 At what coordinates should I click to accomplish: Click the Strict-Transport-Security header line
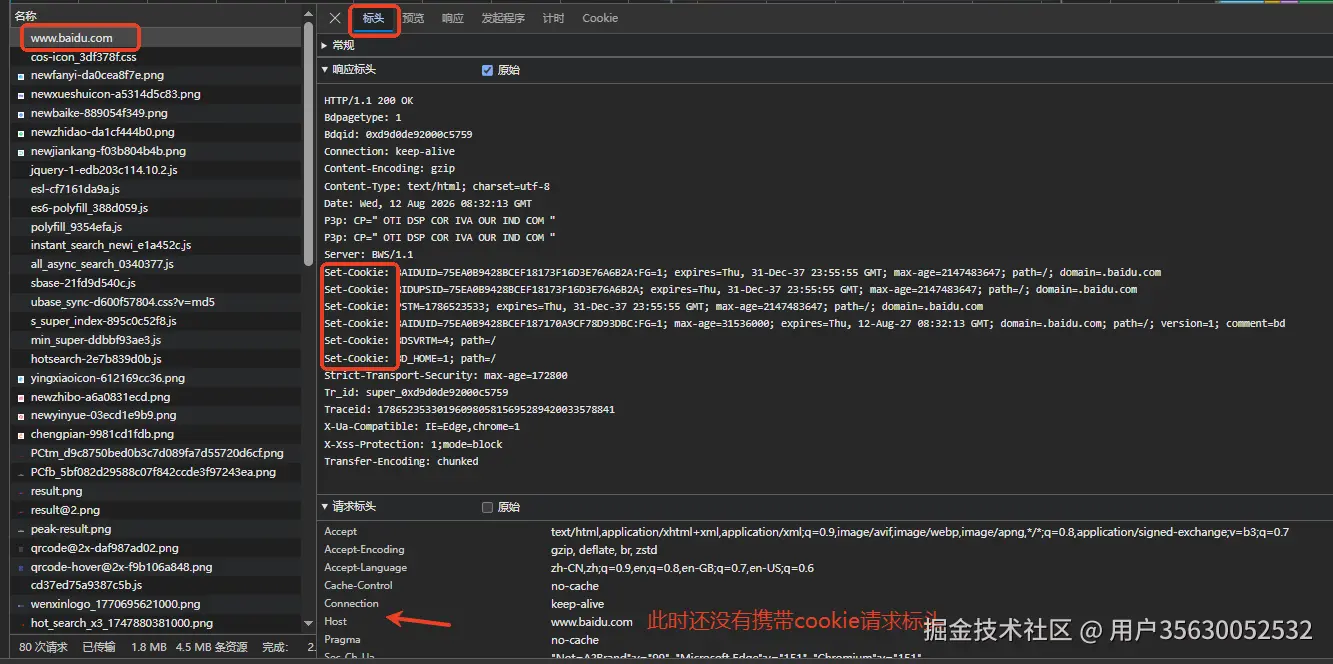tap(445, 375)
